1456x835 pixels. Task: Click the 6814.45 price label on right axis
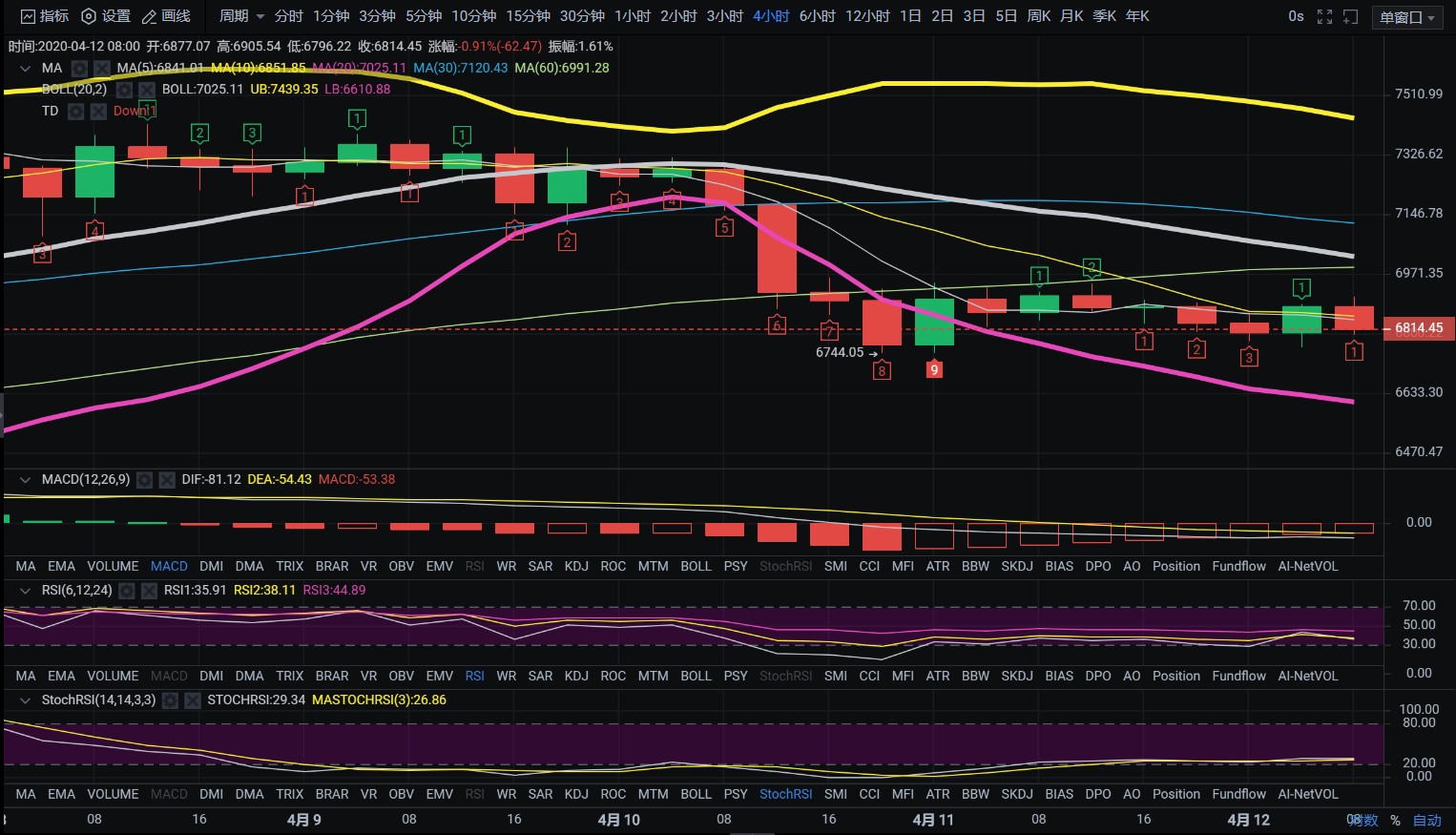point(1419,327)
